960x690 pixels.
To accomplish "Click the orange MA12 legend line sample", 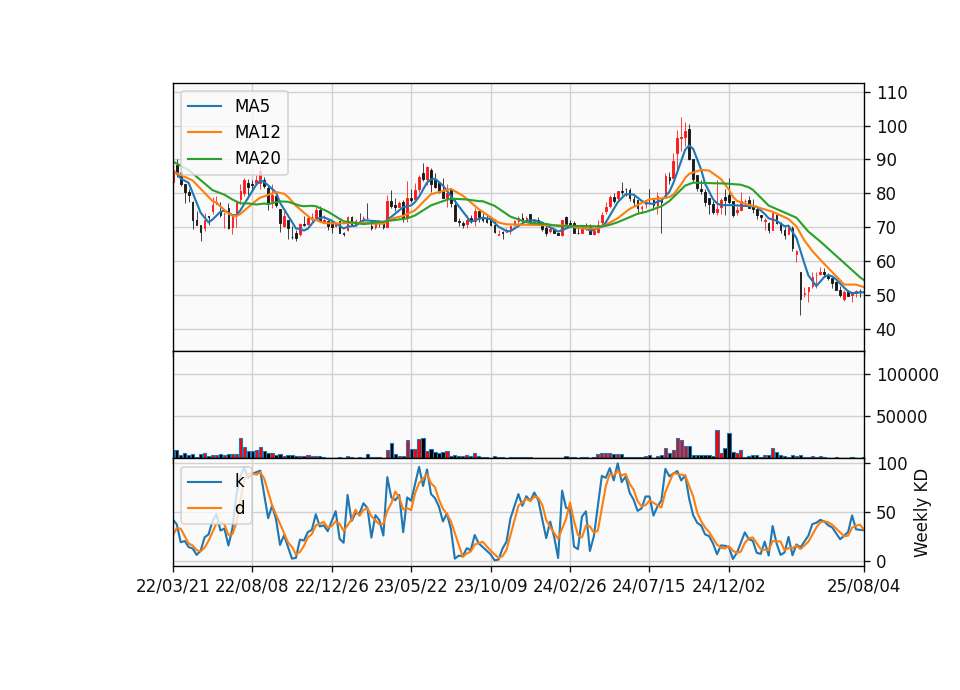I will click(204, 132).
